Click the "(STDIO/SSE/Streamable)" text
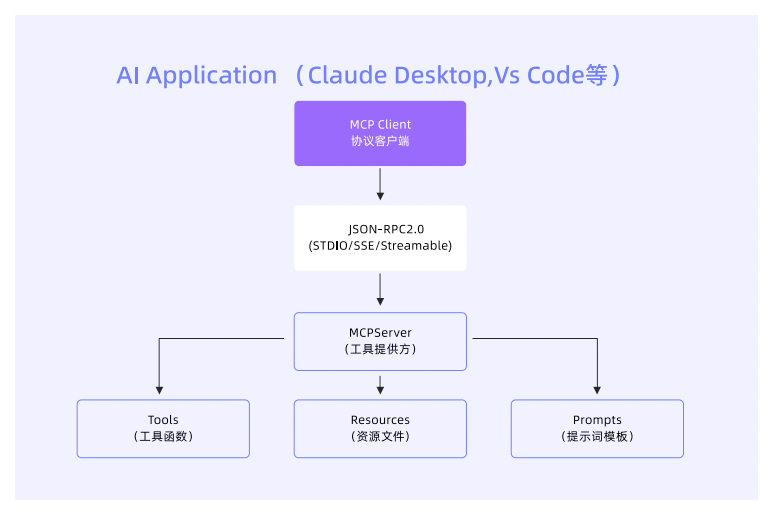773x512 pixels. point(380,246)
